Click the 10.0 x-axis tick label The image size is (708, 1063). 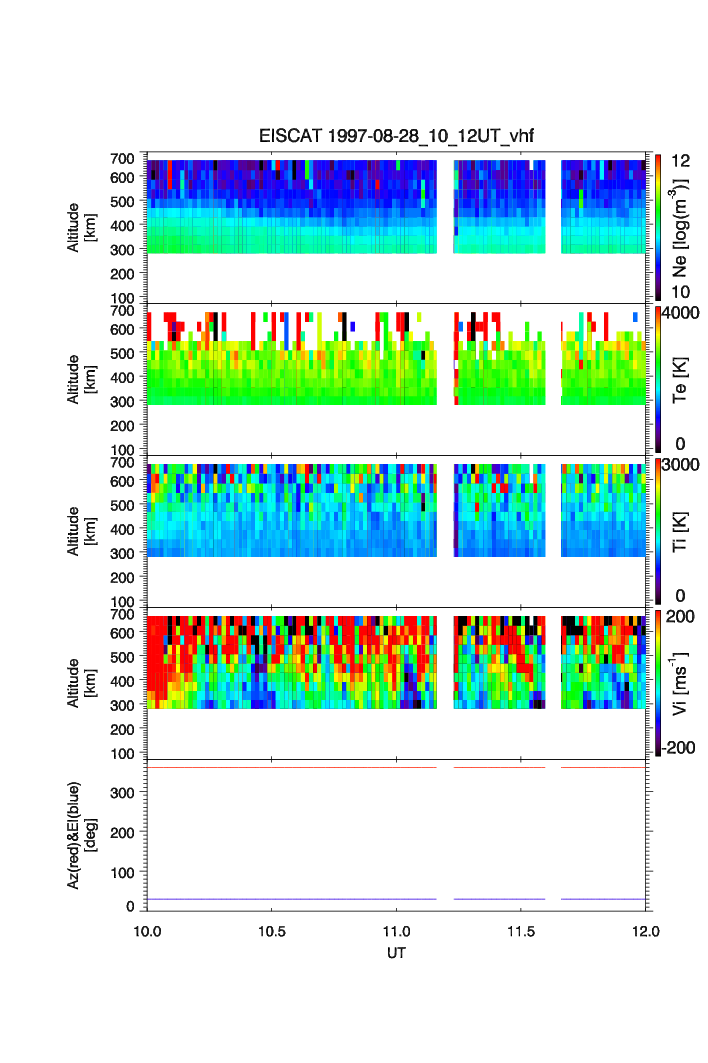[x=147, y=931]
